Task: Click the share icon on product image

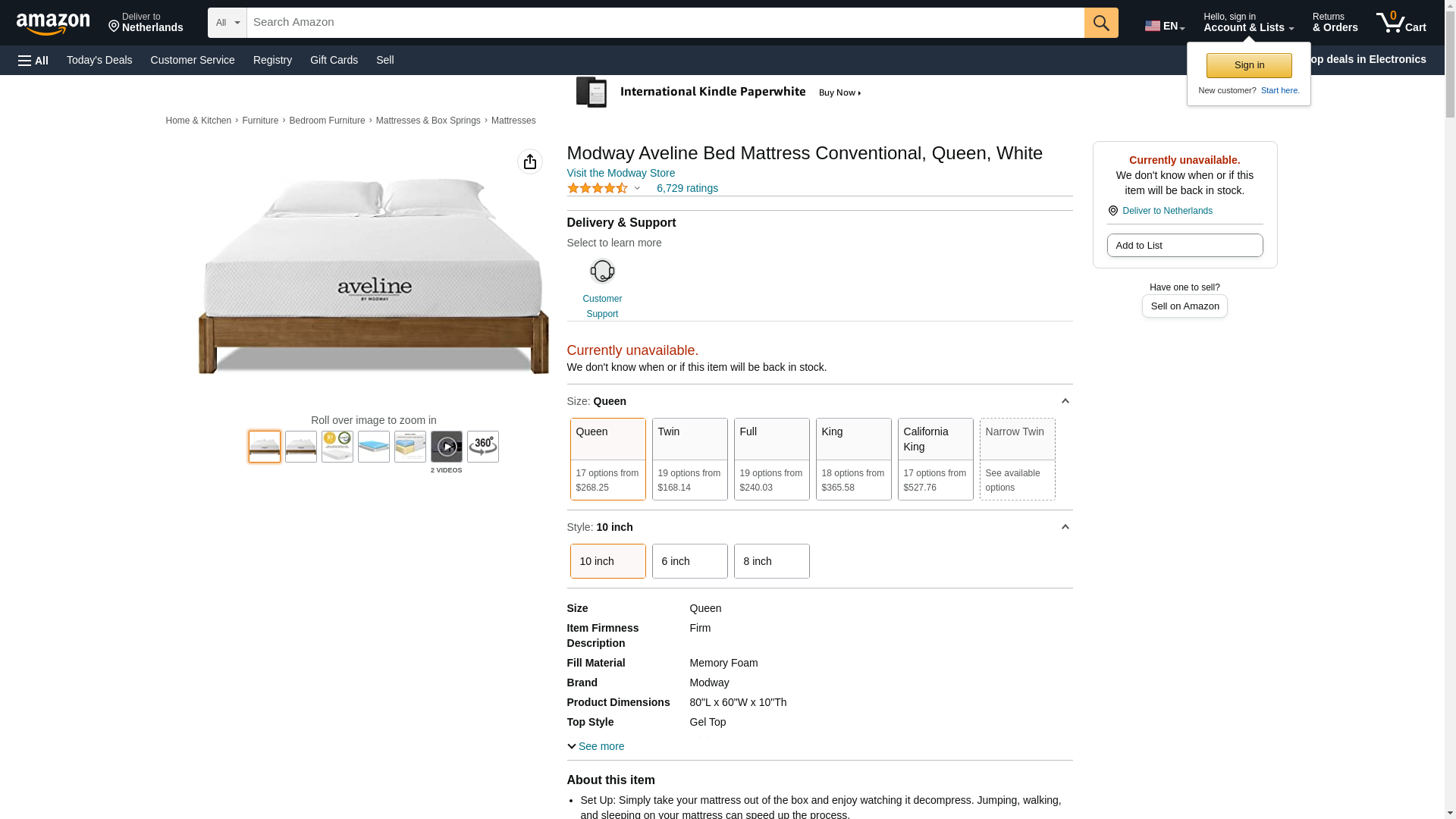Action: [530, 162]
